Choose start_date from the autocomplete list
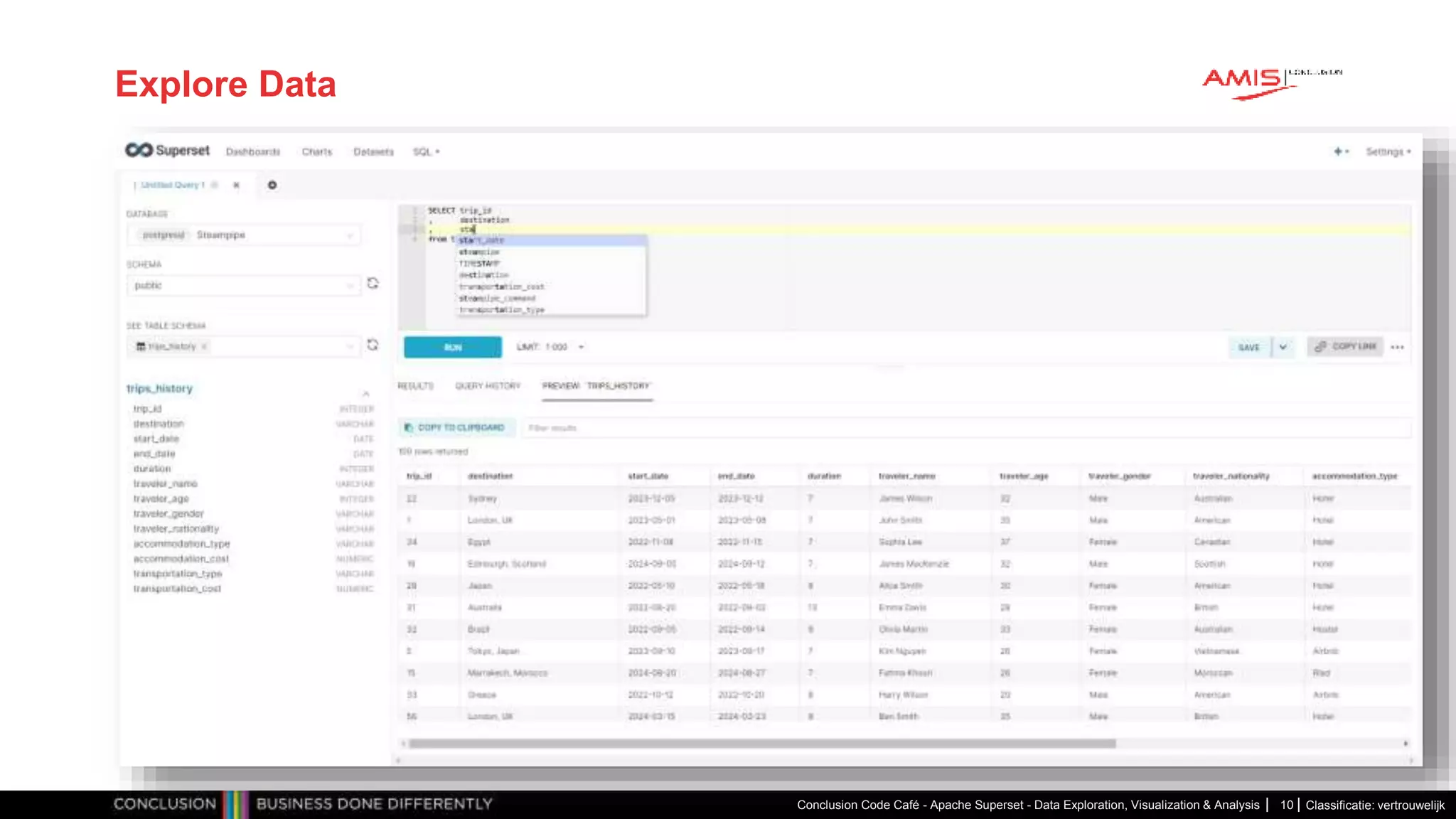The width and height of the screenshot is (1456, 819). (551, 240)
